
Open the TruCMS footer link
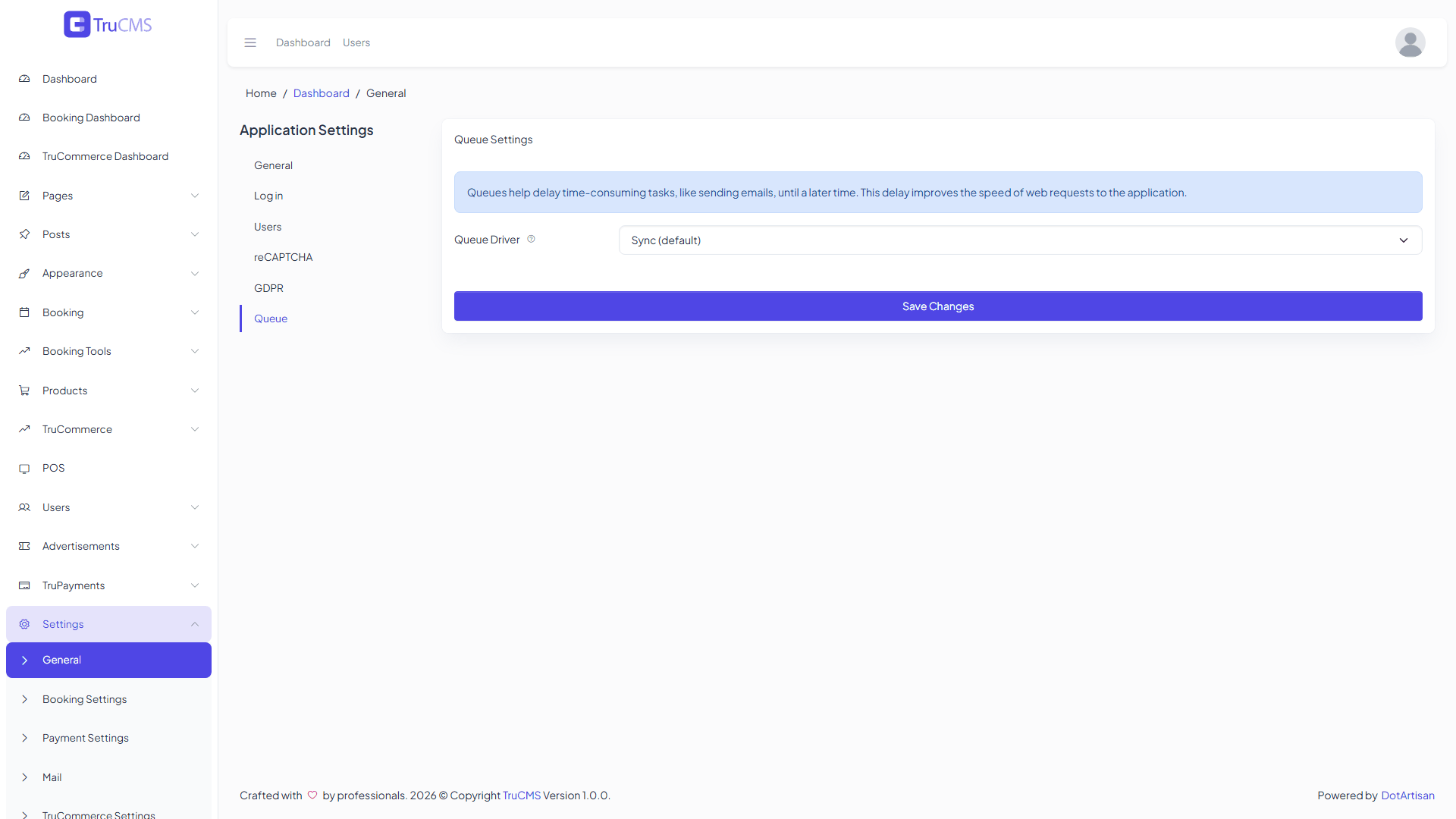(522, 795)
